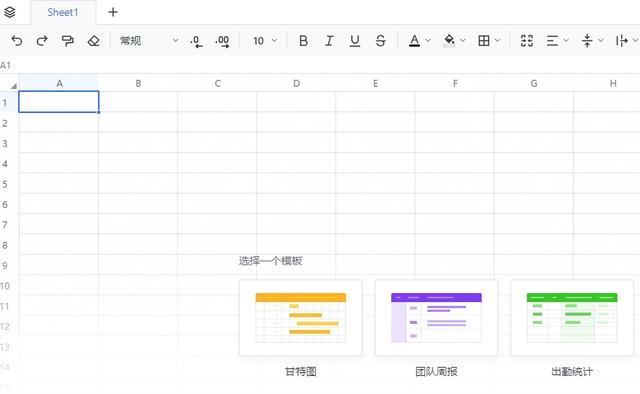The width and height of the screenshot is (640, 394).
Task: Toggle italic formatting
Action: click(329, 41)
